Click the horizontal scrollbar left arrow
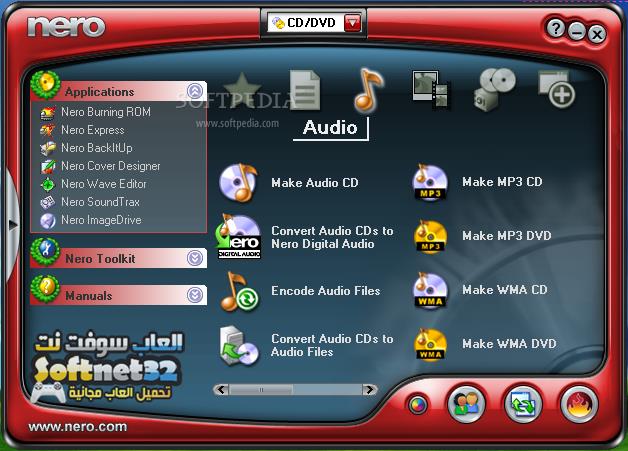 point(221,389)
